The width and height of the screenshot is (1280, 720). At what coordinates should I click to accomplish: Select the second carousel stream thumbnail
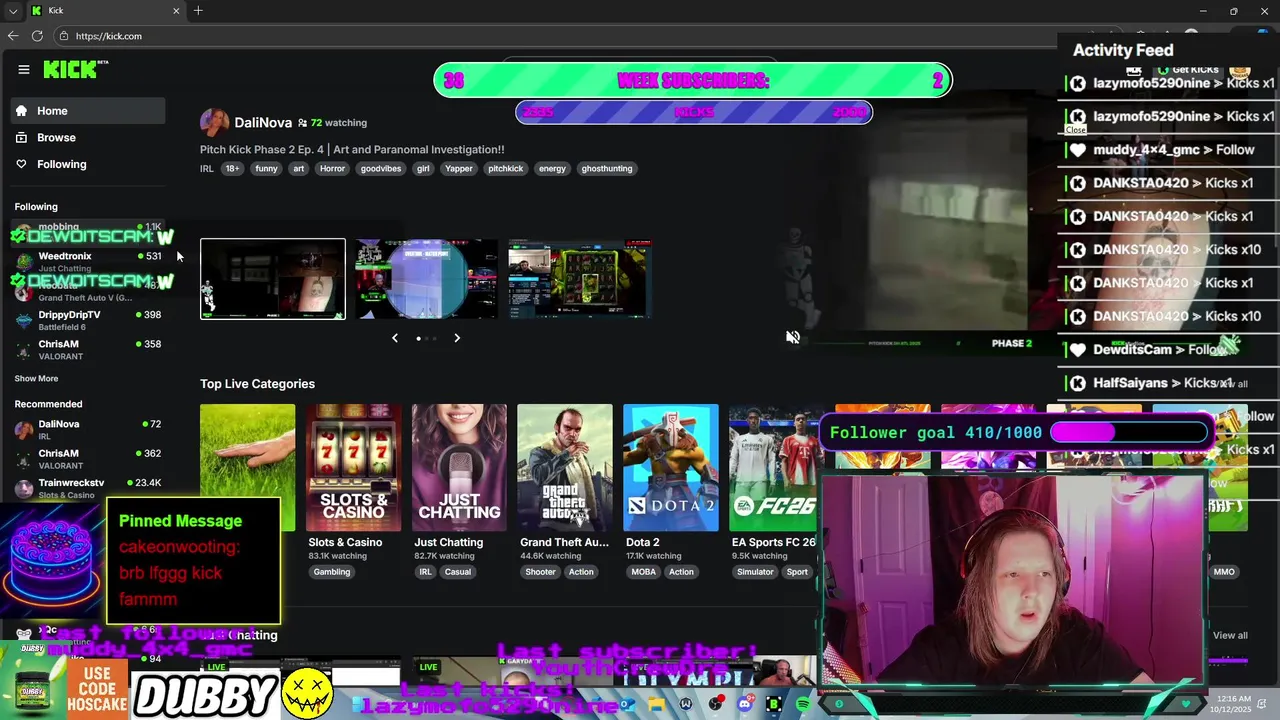coord(426,279)
